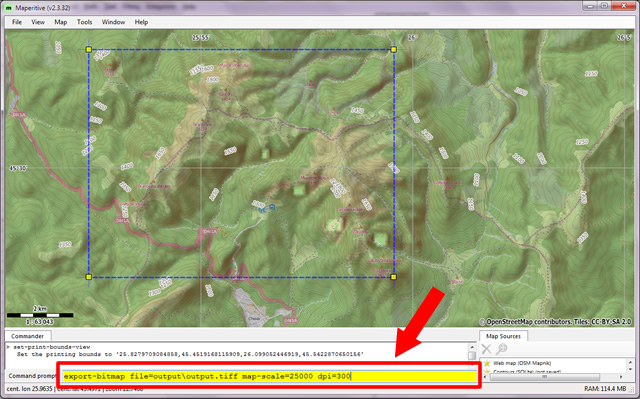Click the Maperitive app icon in title bar

(9, 8)
